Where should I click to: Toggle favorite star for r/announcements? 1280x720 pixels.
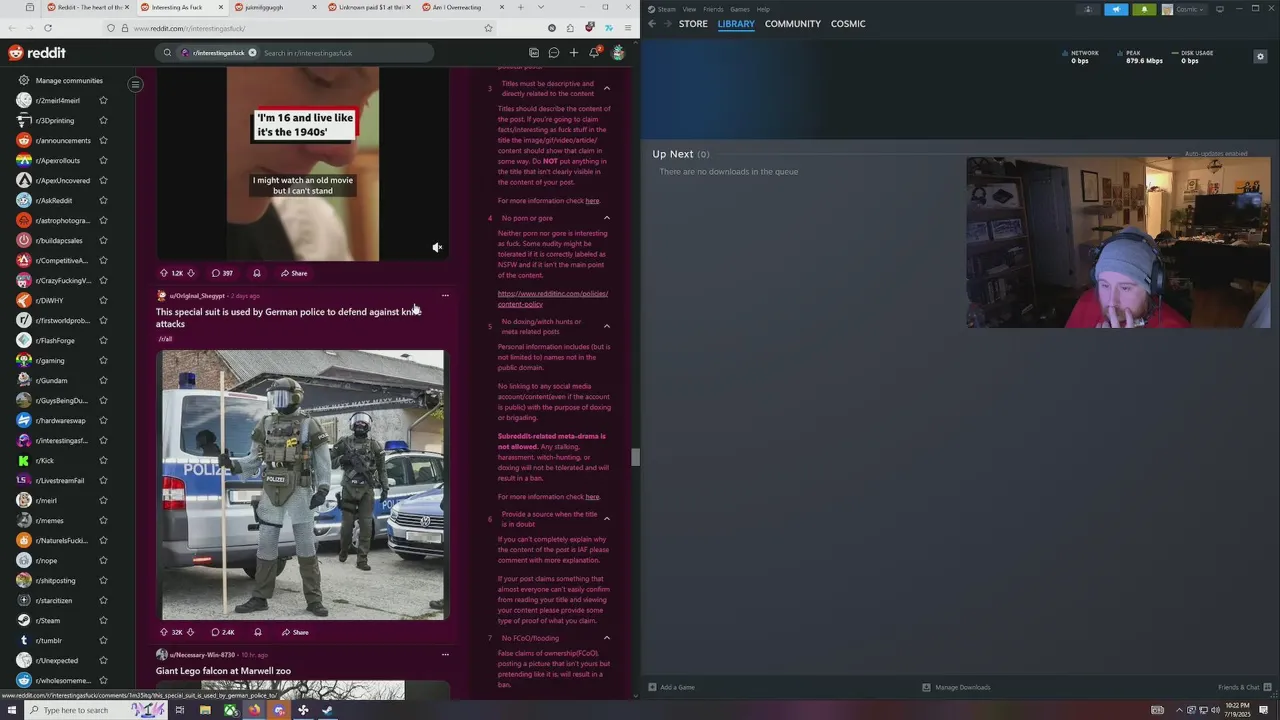coord(103,140)
